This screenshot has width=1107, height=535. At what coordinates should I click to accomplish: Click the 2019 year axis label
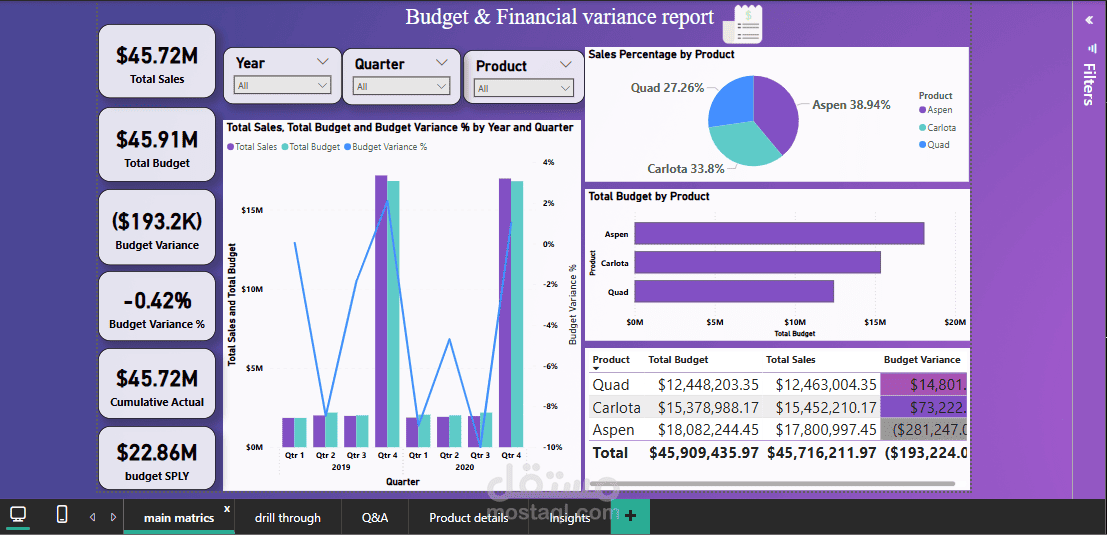(x=340, y=467)
